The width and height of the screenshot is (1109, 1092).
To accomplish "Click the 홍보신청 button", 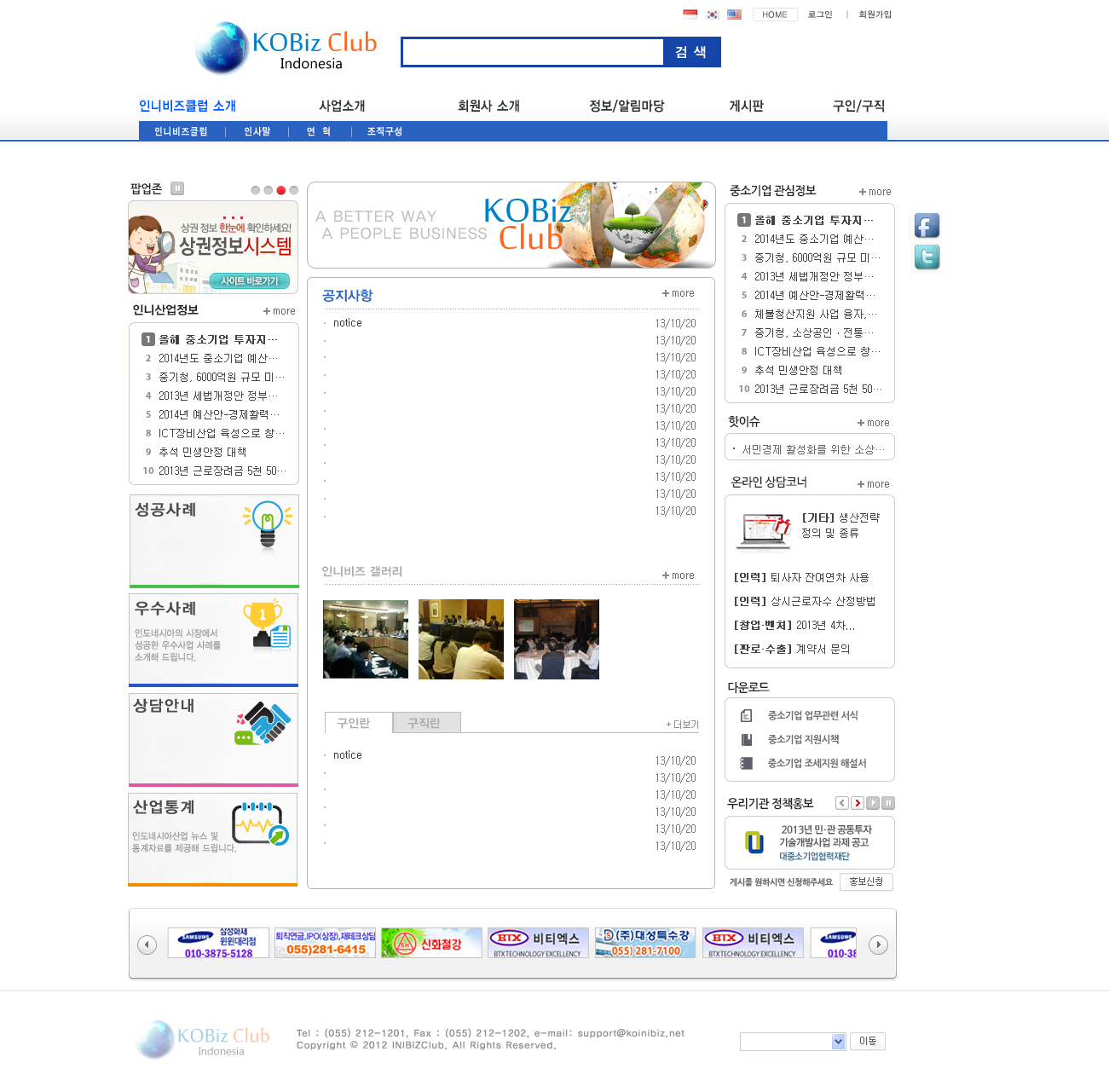I will (x=866, y=881).
